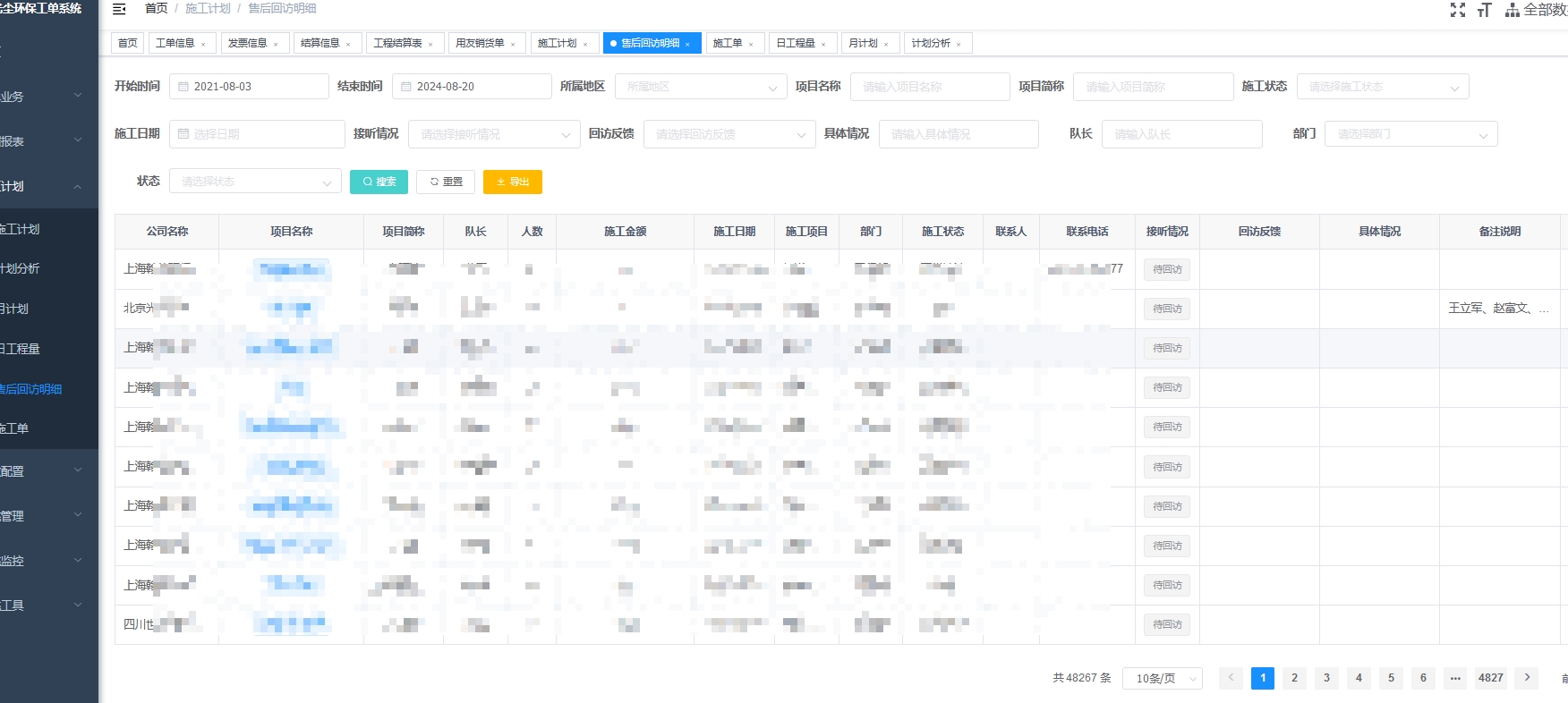
Task: Open the 所属地区 dropdown
Action: pyautogui.click(x=701, y=87)
